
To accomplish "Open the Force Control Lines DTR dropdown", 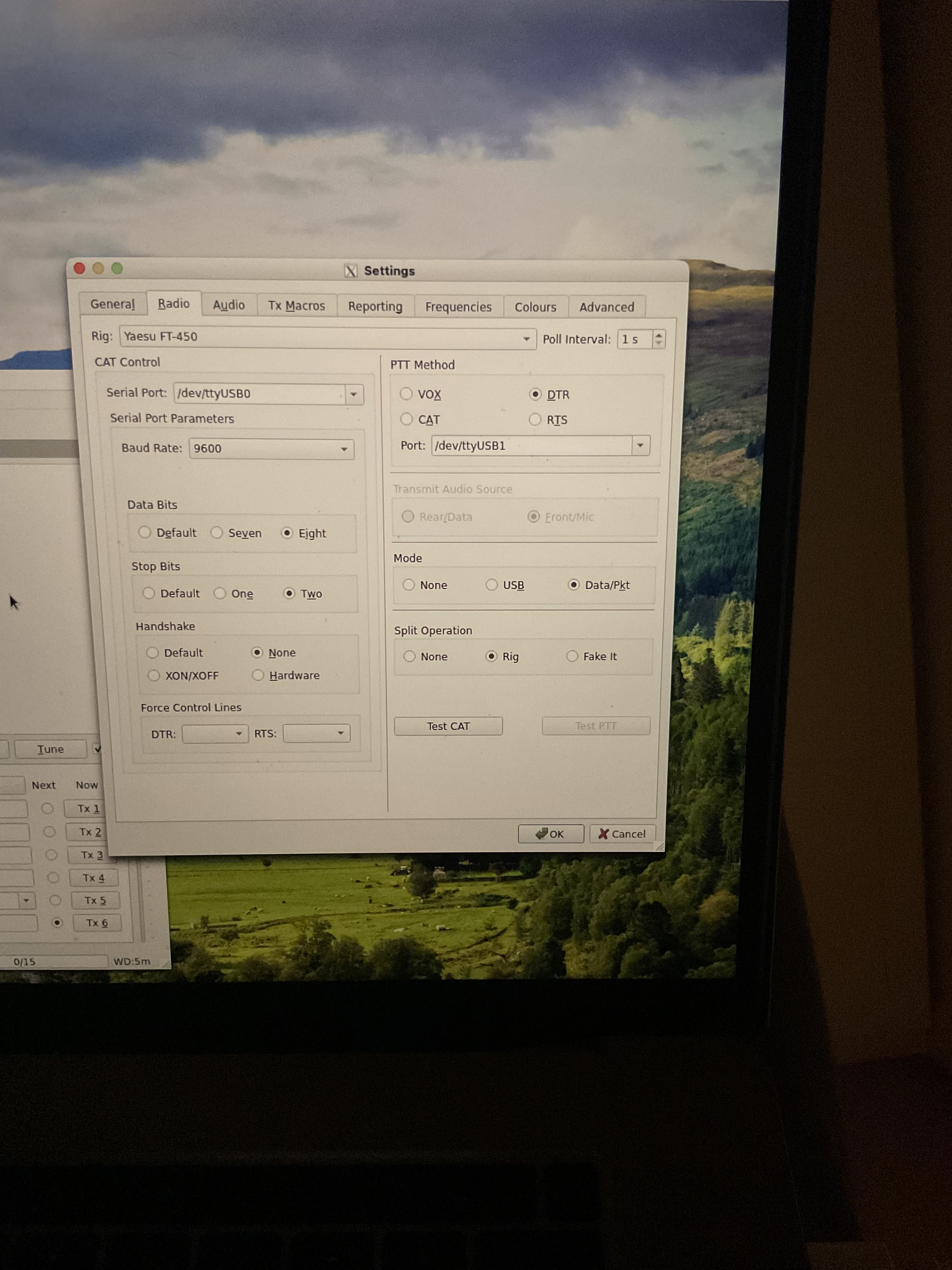I will (215, 734).
